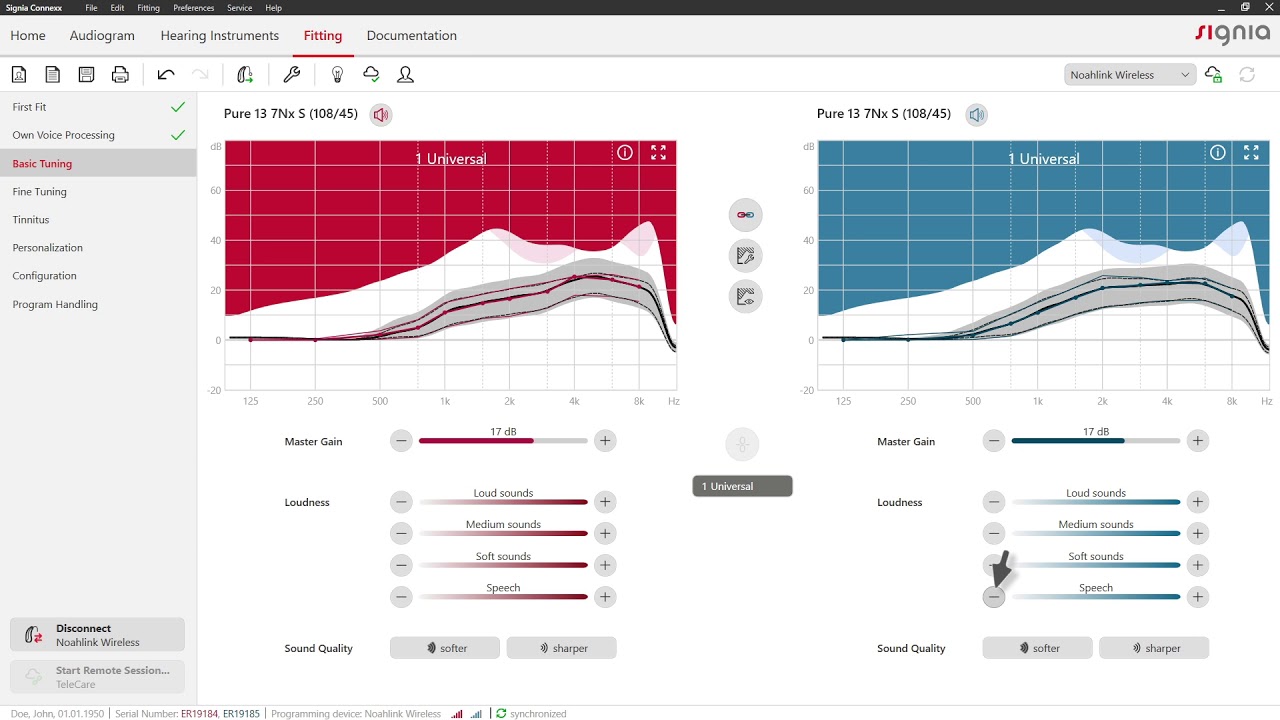The width and height of the screenshot is (1280, 720).
Task: Open the Edit menu
Action: (x=118, y=8)
